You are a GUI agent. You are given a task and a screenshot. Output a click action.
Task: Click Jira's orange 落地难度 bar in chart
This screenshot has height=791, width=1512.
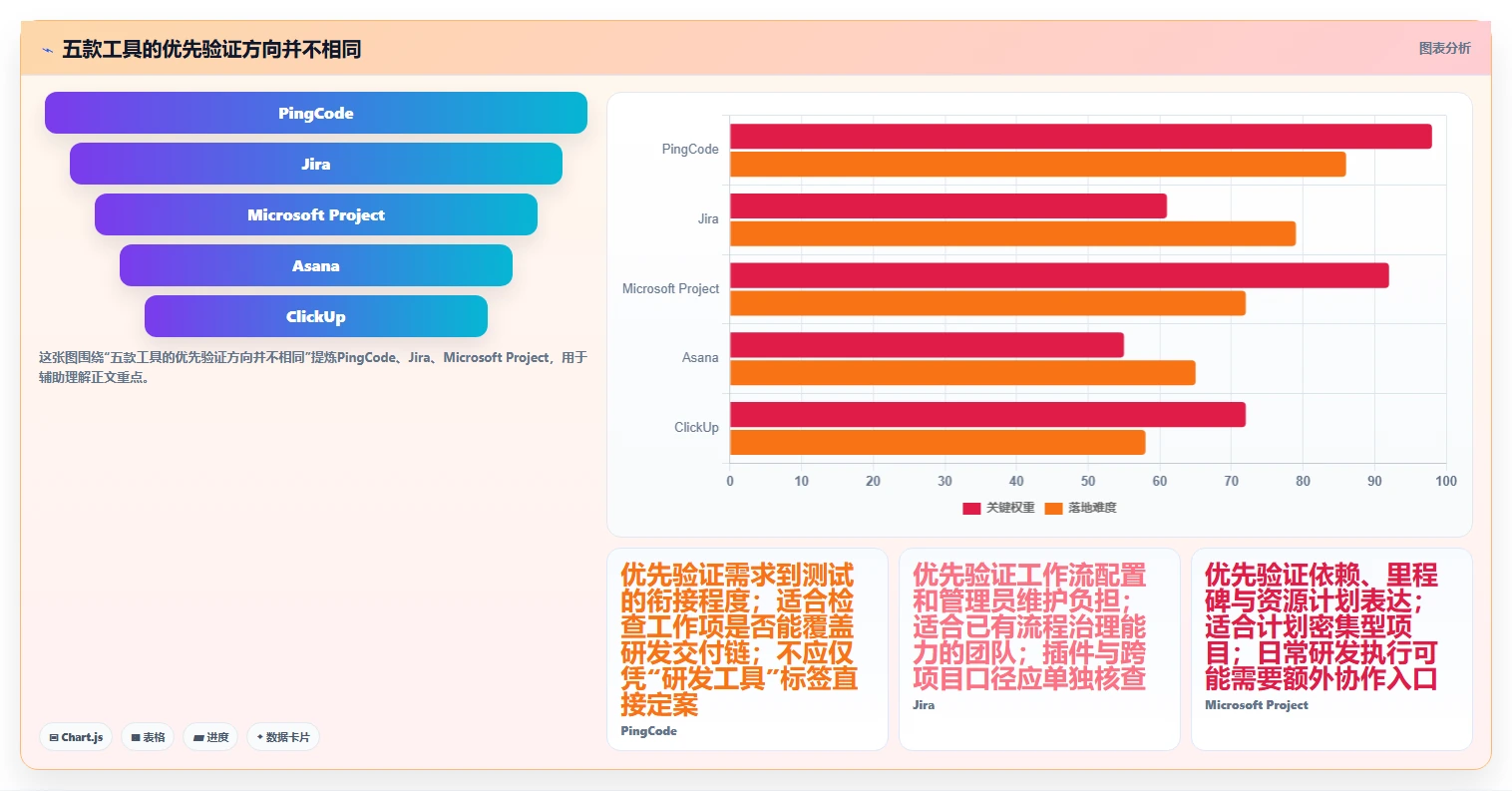coord(1013,233)
